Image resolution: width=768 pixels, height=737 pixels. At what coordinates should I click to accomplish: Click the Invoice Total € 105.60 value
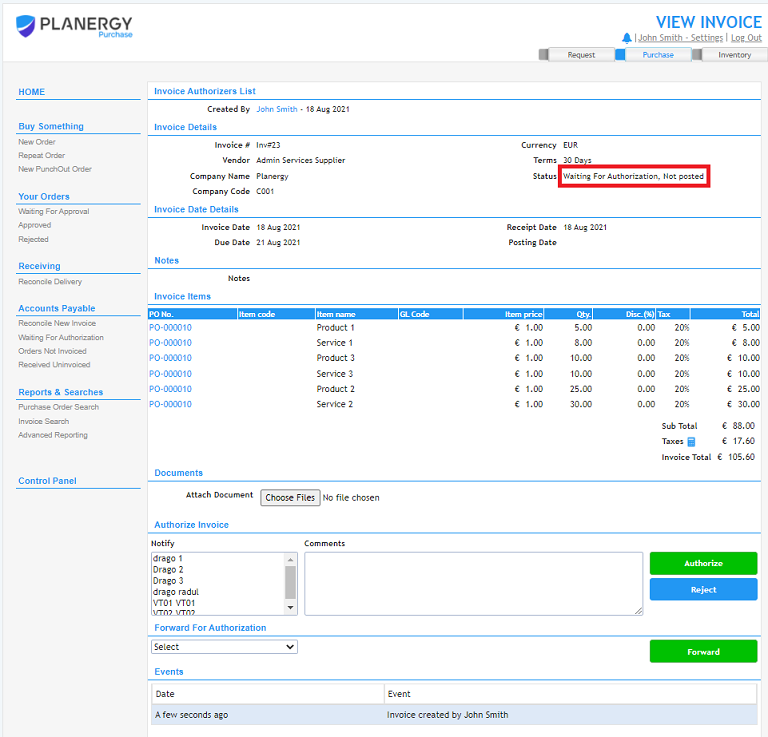click(736, 457)
